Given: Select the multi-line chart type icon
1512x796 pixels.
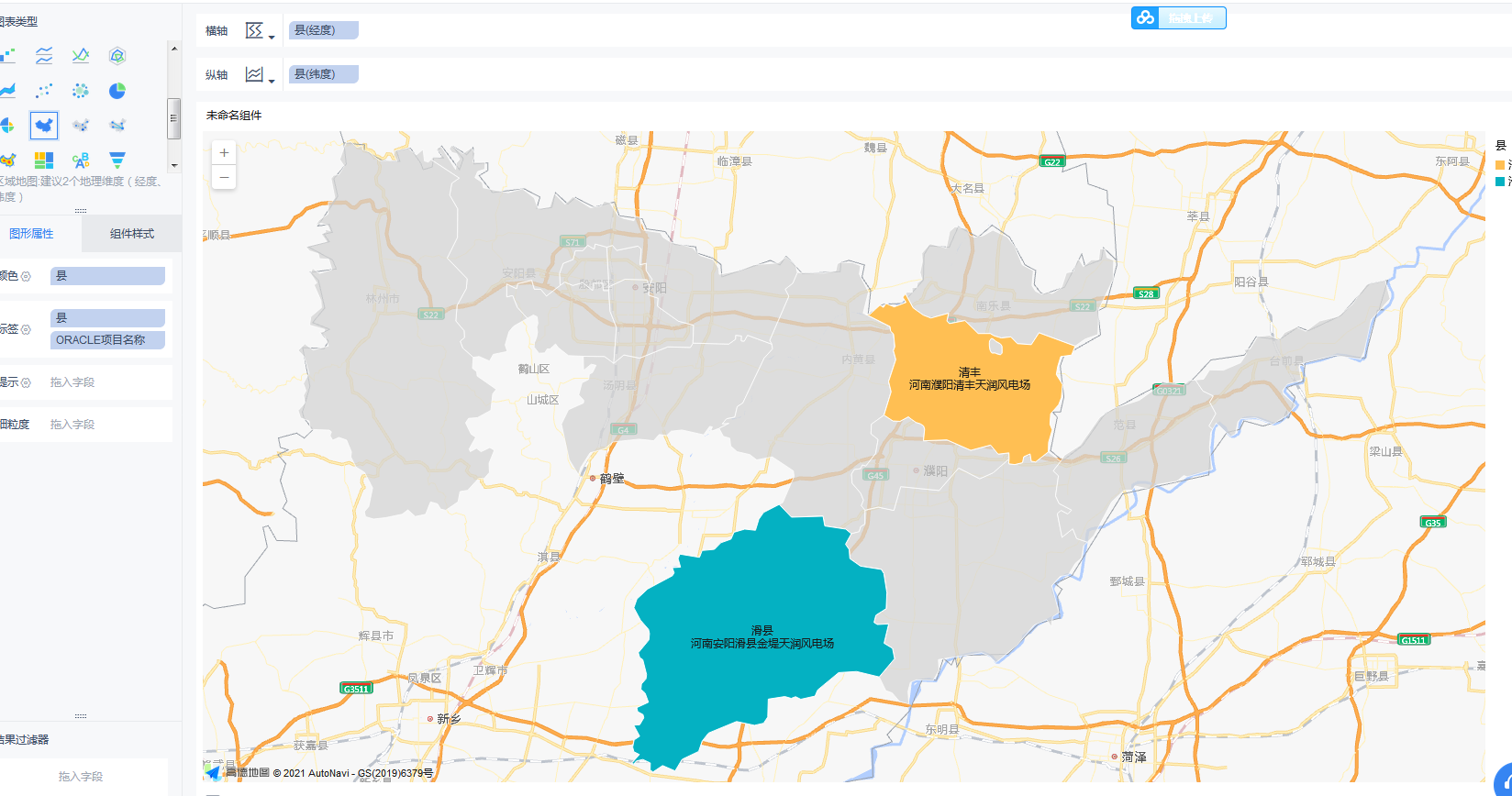Looking at the screenshot, I should (44, 56).
